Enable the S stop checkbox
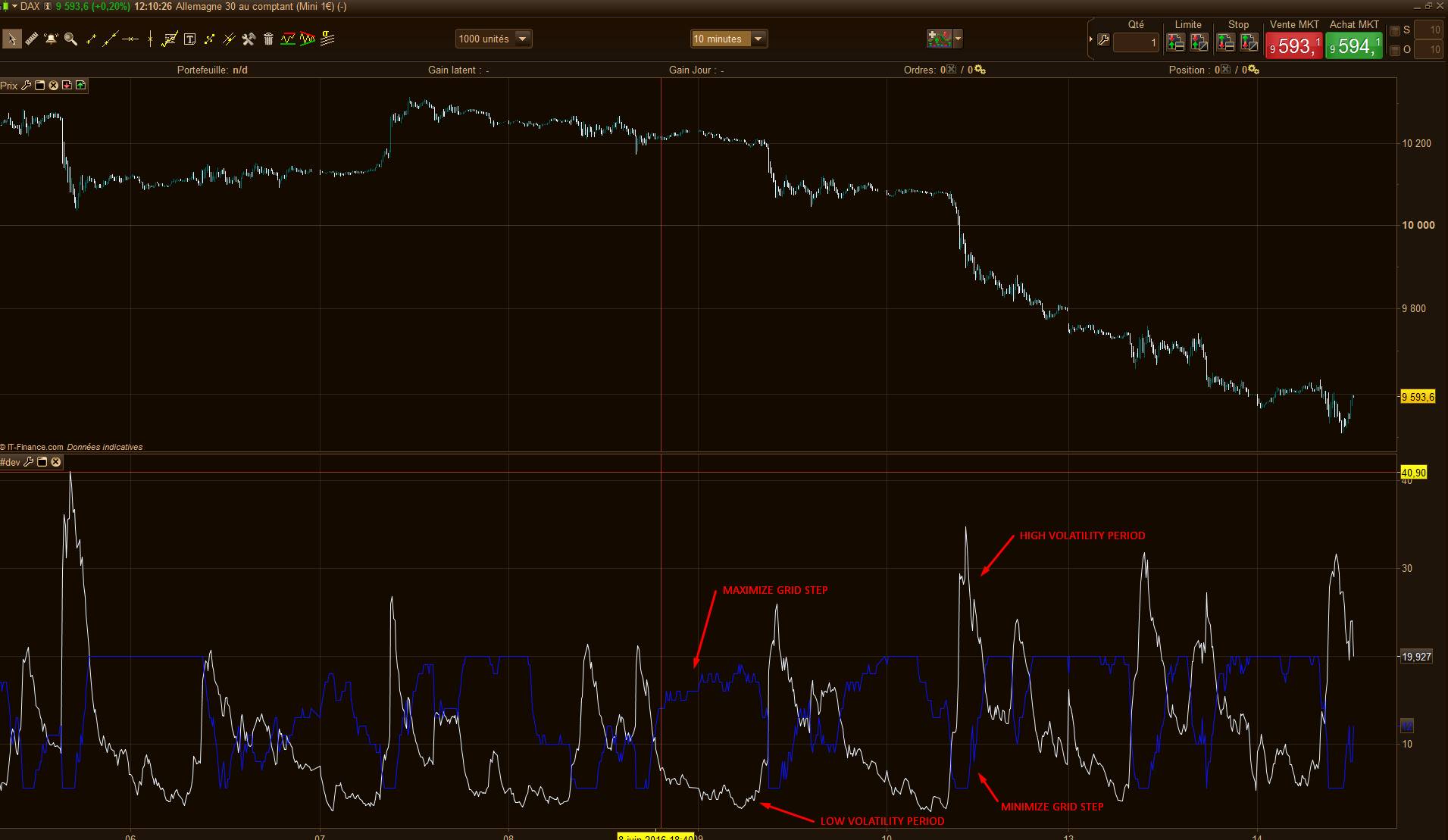Screen dimensions: 1448x840 point(1395,31)
